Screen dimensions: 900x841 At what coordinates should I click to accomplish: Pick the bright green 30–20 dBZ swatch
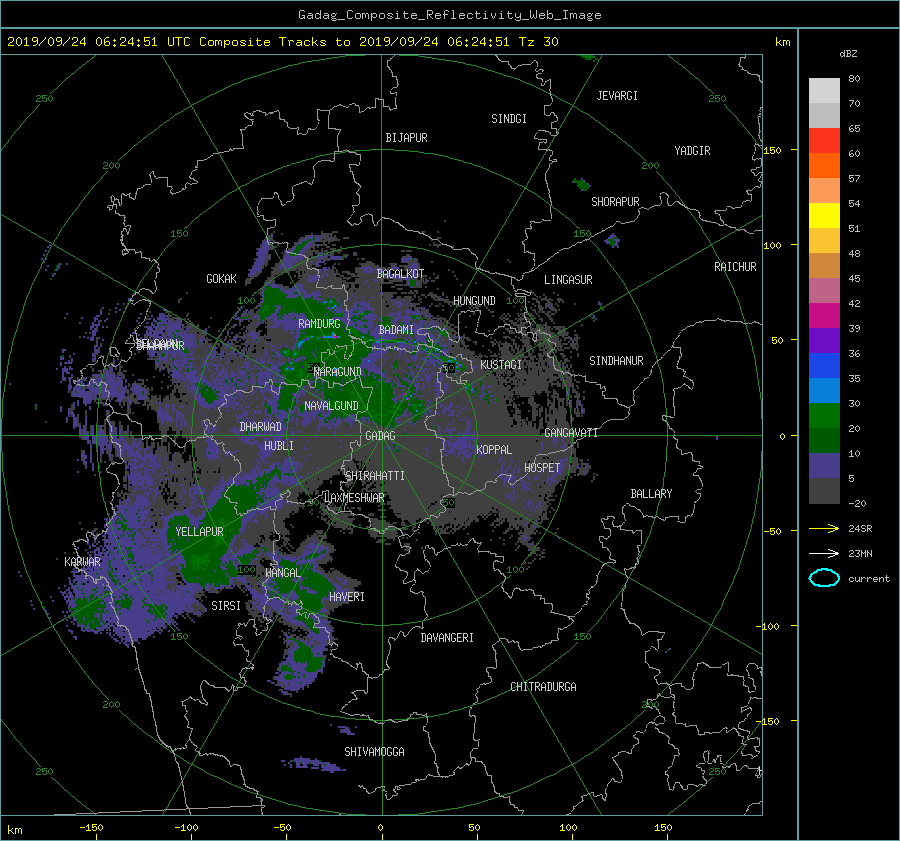point(824,415)
